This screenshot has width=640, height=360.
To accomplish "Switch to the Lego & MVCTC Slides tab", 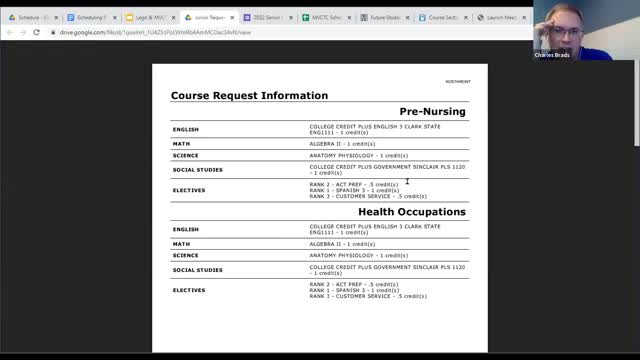I will click(147, 18).
